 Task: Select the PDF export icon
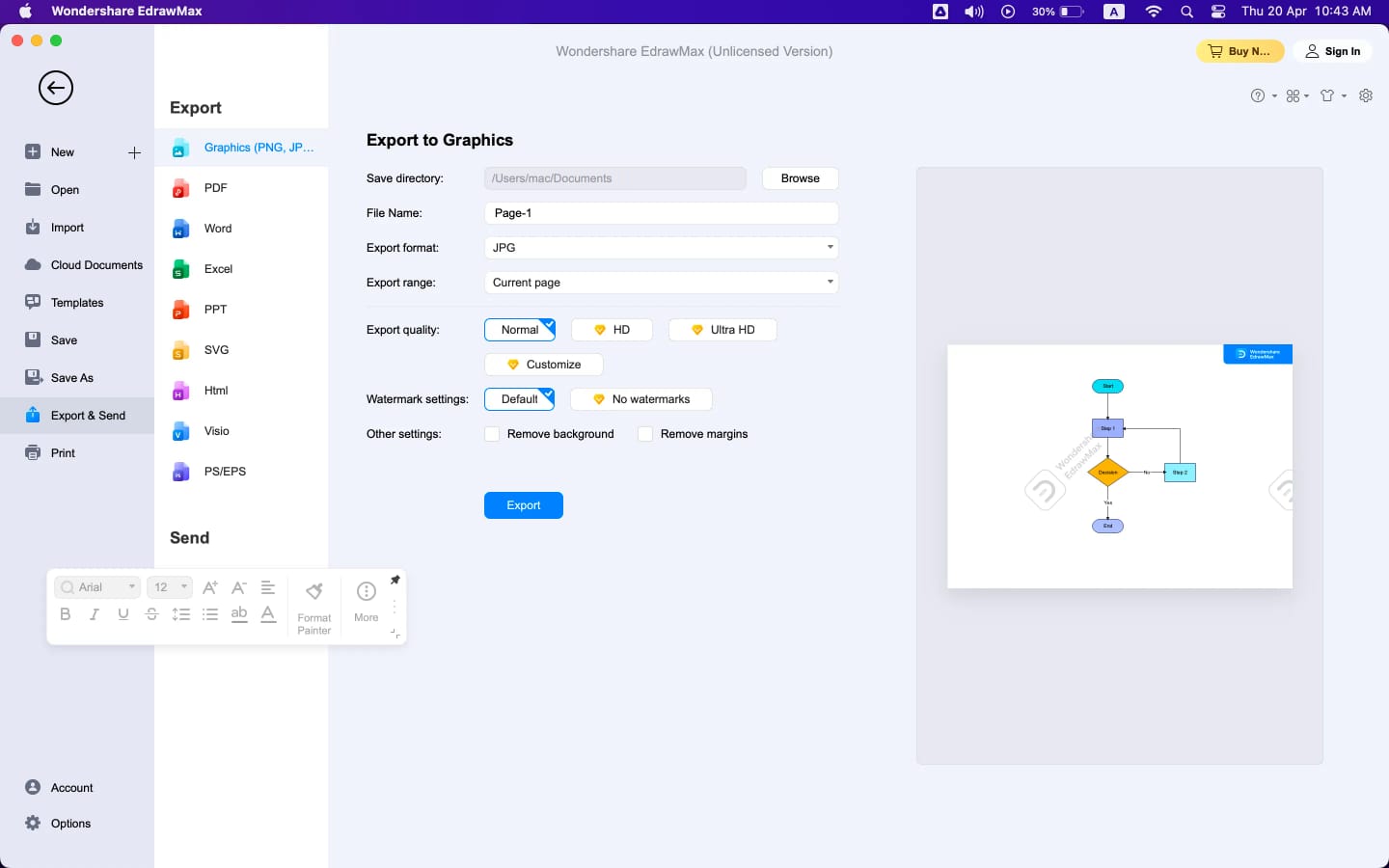(180, 189)
